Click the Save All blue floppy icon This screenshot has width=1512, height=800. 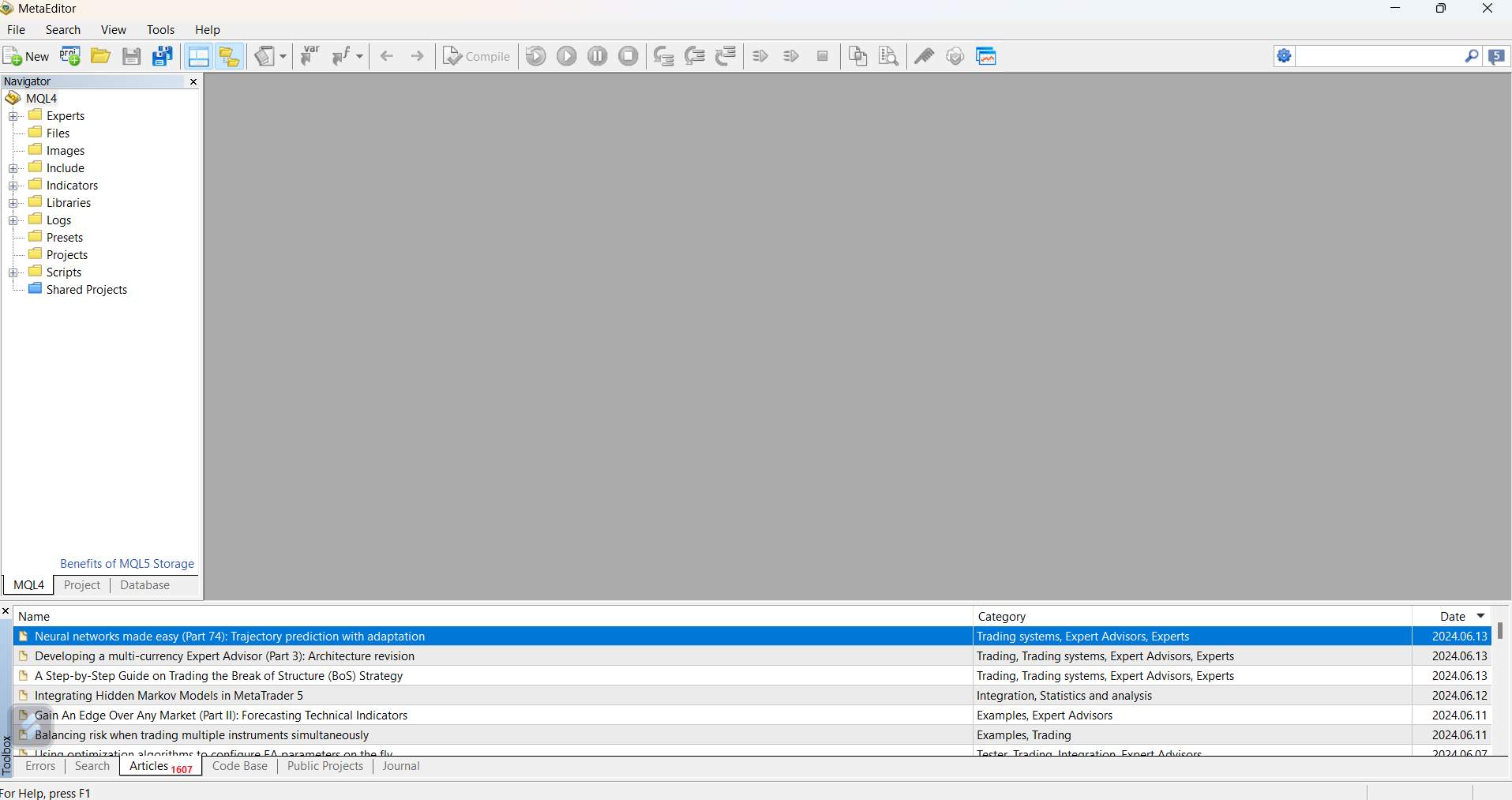(x=163, y=56)
